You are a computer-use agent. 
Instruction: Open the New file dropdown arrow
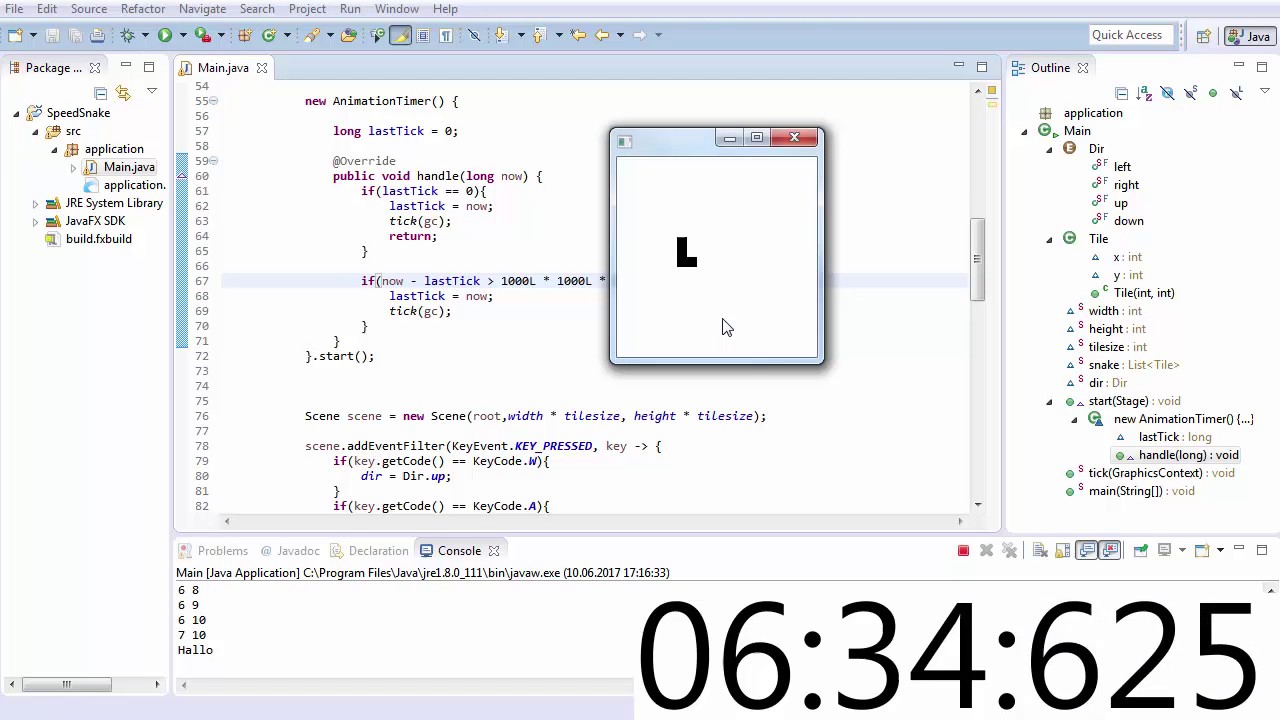click(x=34, y=35)
